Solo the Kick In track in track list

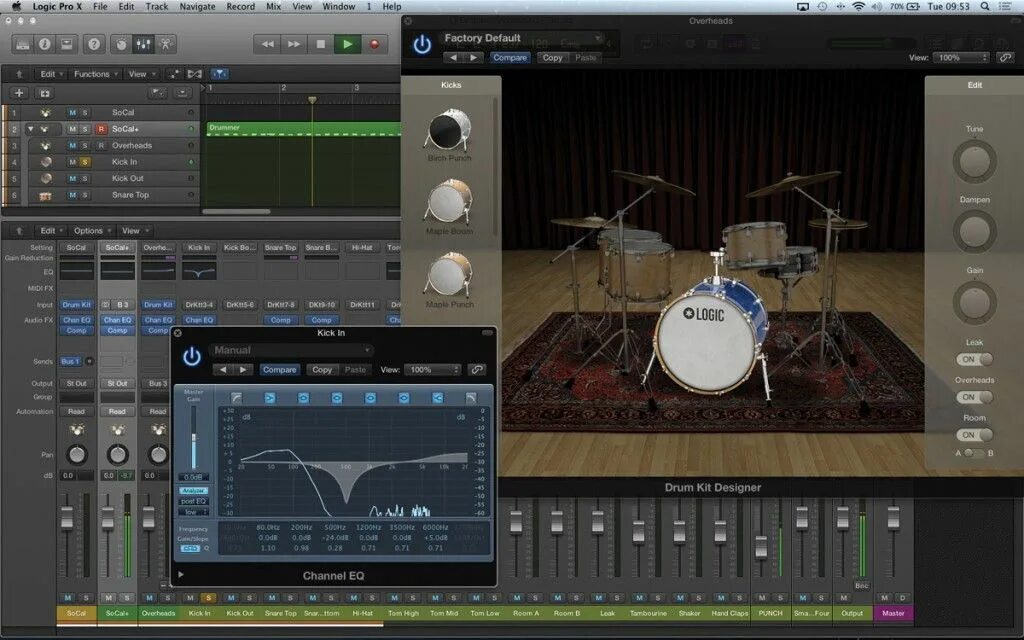[85, 162]
